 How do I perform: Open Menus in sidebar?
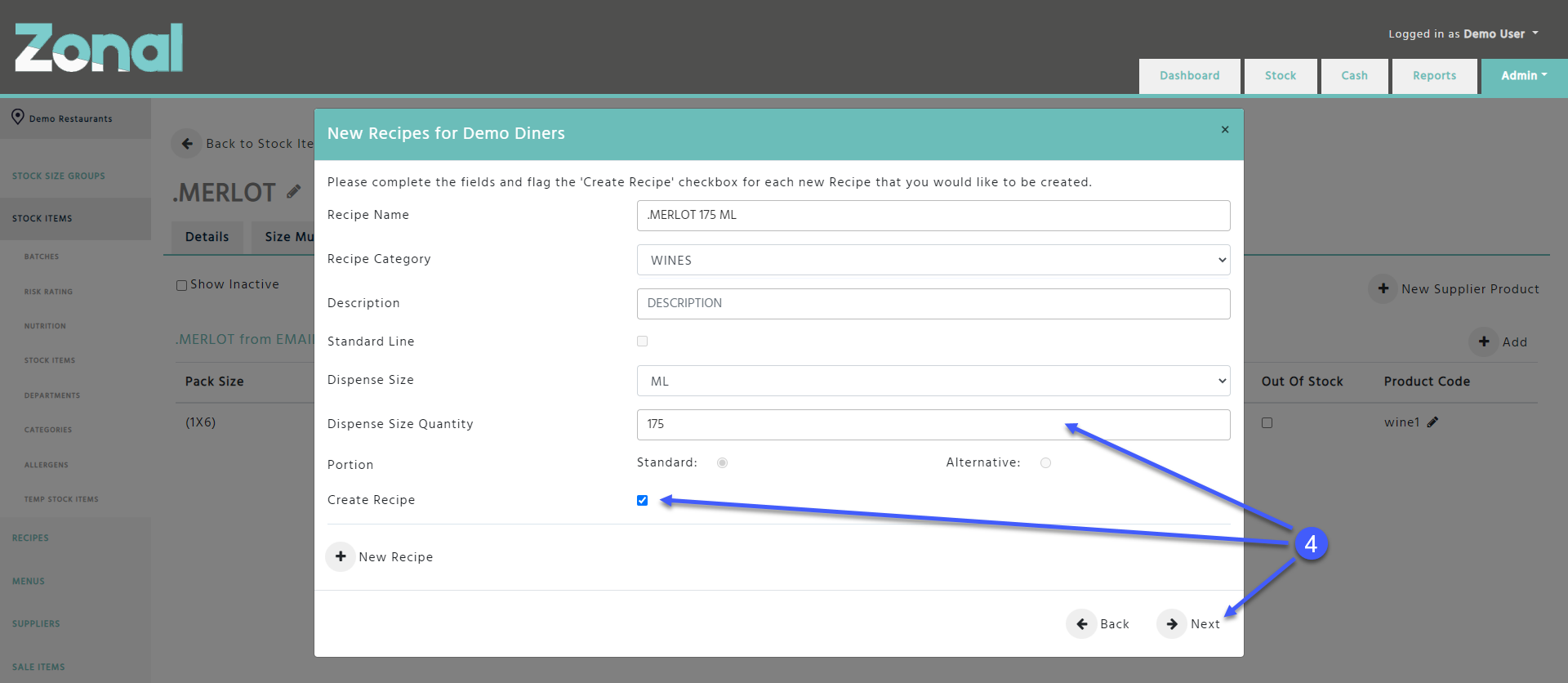tap(29, 581)
